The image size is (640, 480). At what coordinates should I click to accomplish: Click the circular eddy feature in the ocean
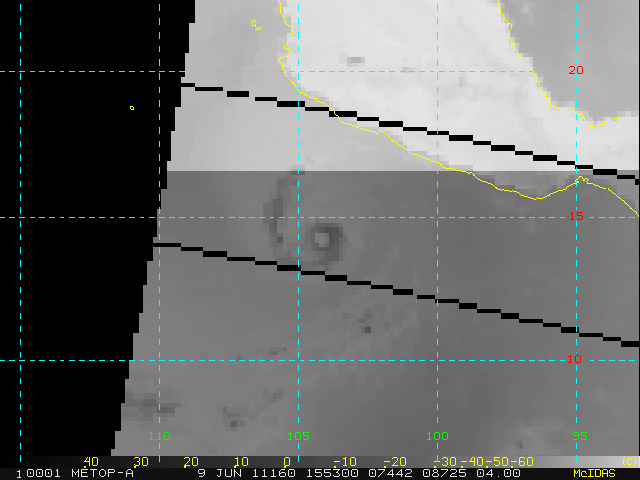pos(325,238)
